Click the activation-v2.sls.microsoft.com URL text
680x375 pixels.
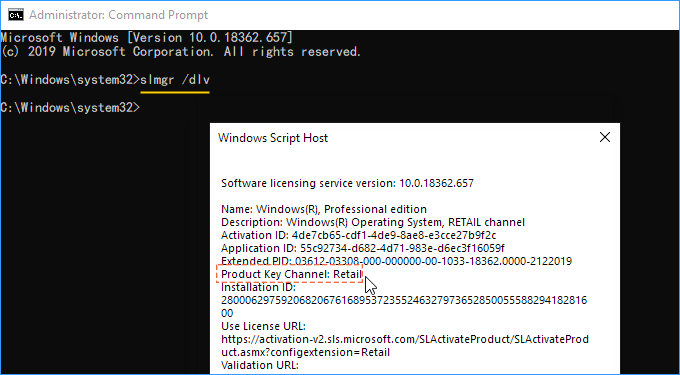(405, 339)
